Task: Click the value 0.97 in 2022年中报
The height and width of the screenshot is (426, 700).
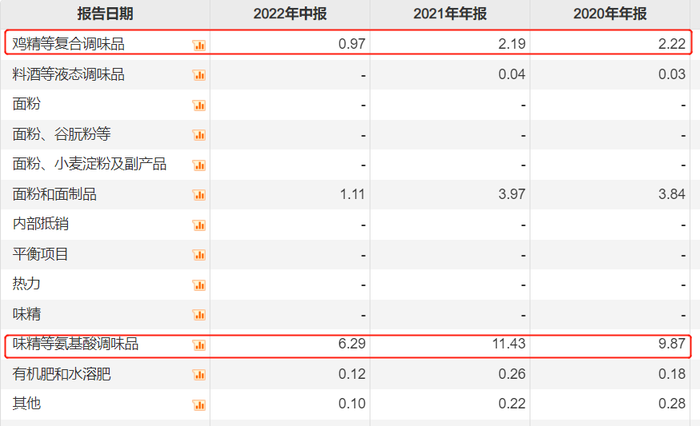Action: (x=352, y=44)
